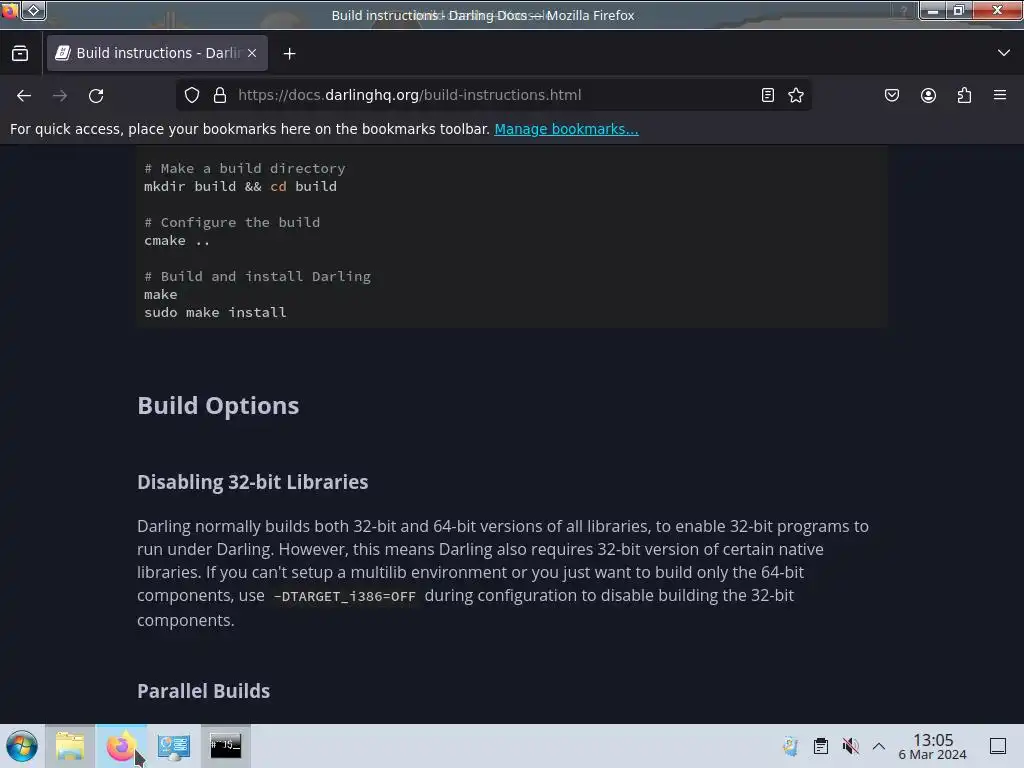1024x768 pixels.
Task: Click the -DTARGET_i386=OFF code text
Action: pos(344,596)
